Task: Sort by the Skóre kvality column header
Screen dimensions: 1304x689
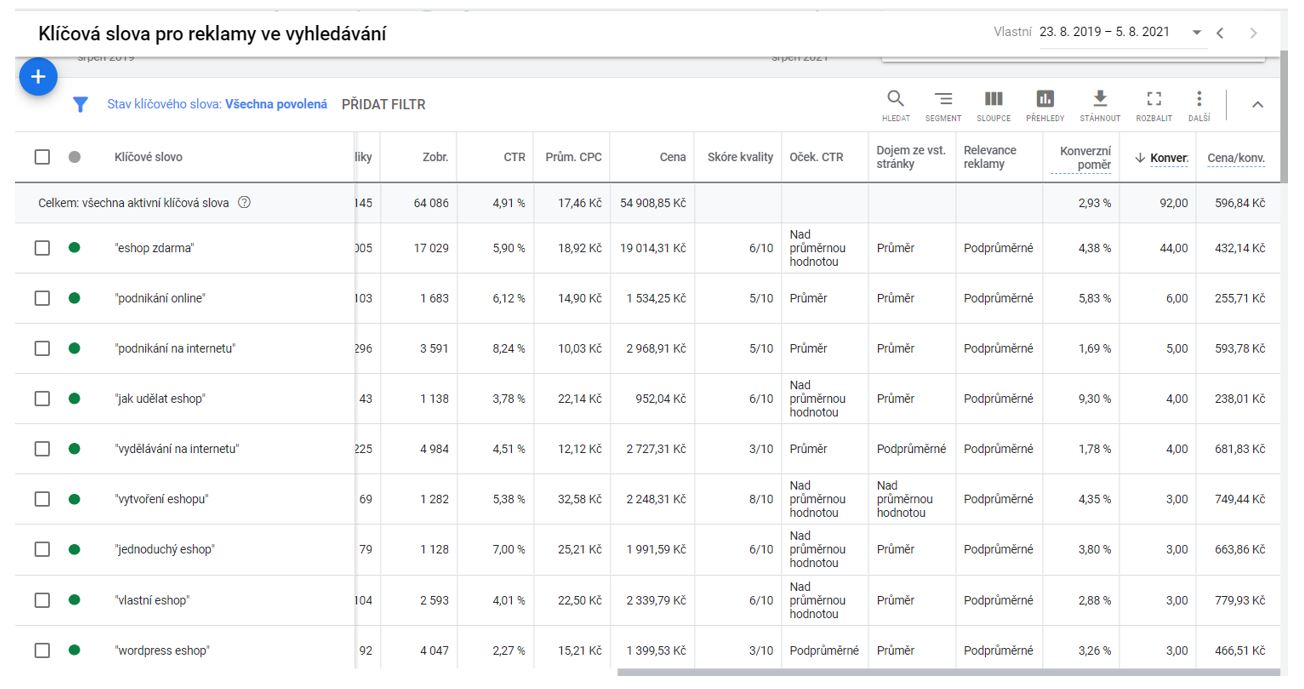Action: point(740,157)
